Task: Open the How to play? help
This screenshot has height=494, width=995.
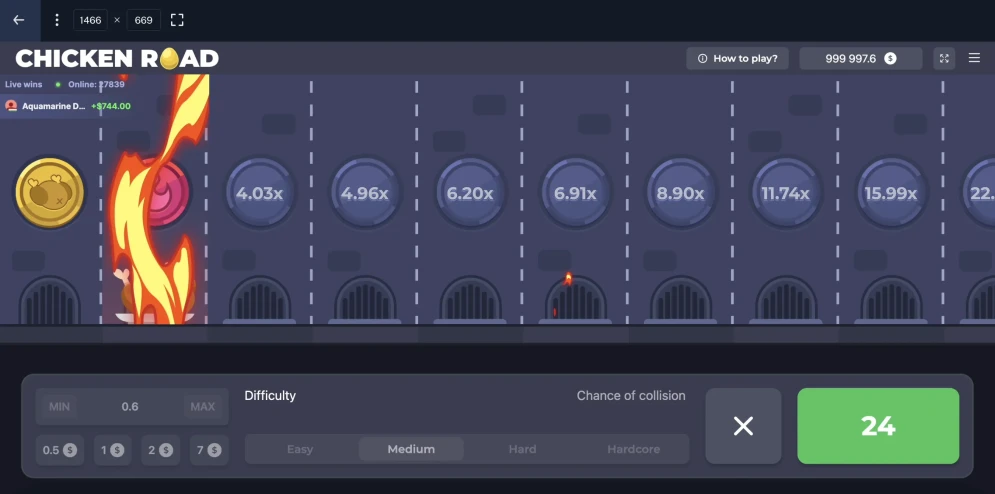Action: point(737,58)
